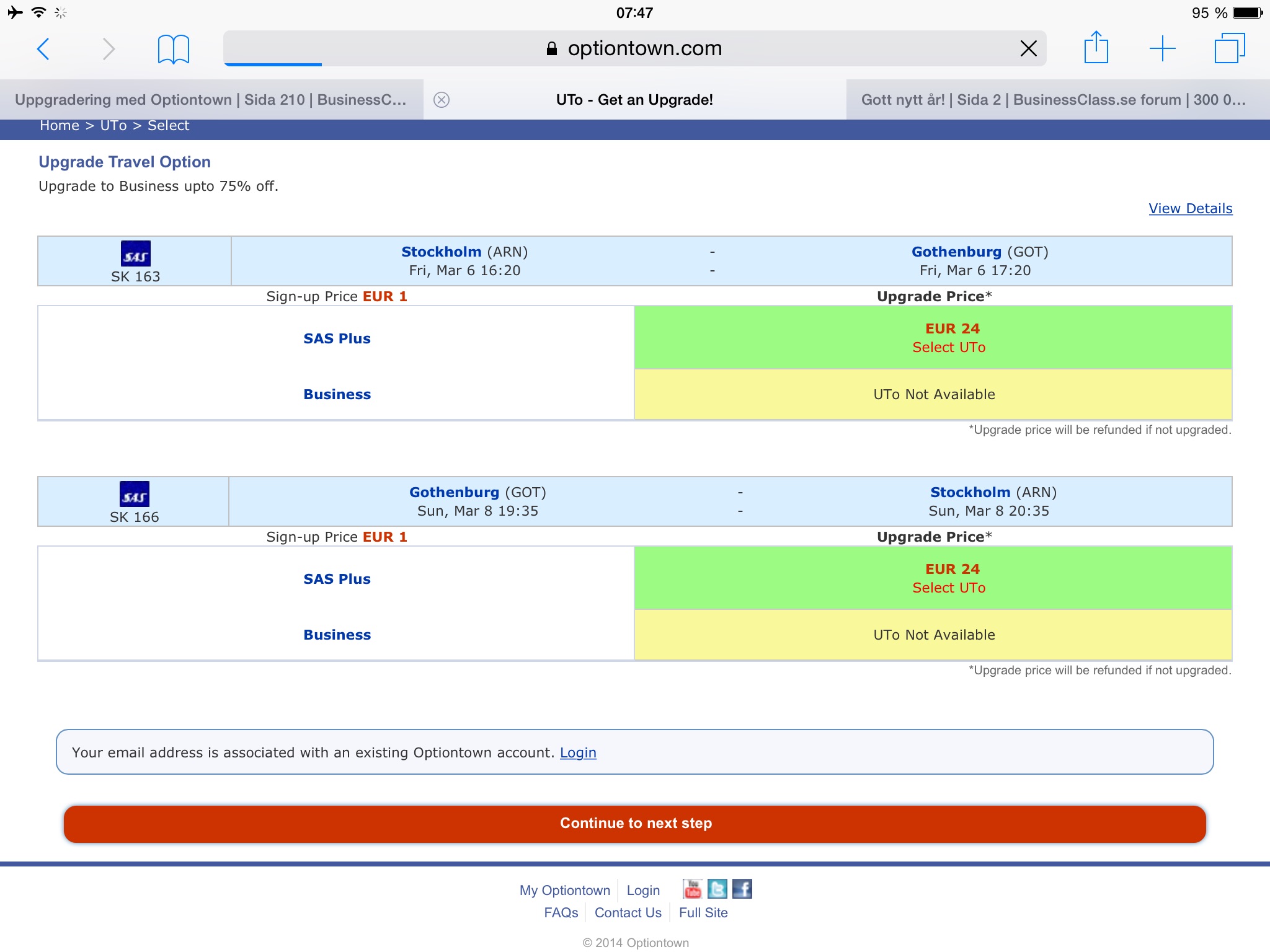The width and height of the screenshot is (1270, 952).
Task: Open the share sheet icon
Action: coord(1096,48)
